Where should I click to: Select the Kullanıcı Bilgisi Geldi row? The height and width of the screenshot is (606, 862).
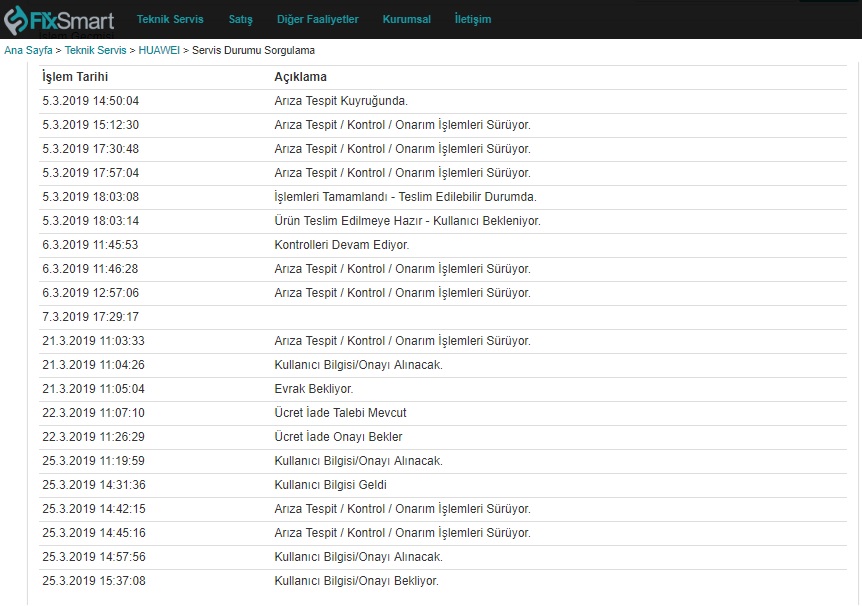pos(443,485)
